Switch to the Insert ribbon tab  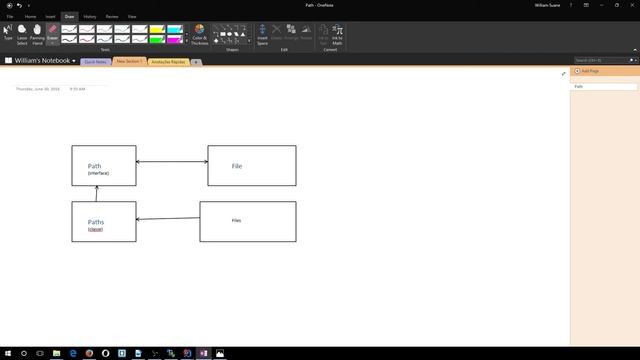pyautogui.click(x=50, y=17)
